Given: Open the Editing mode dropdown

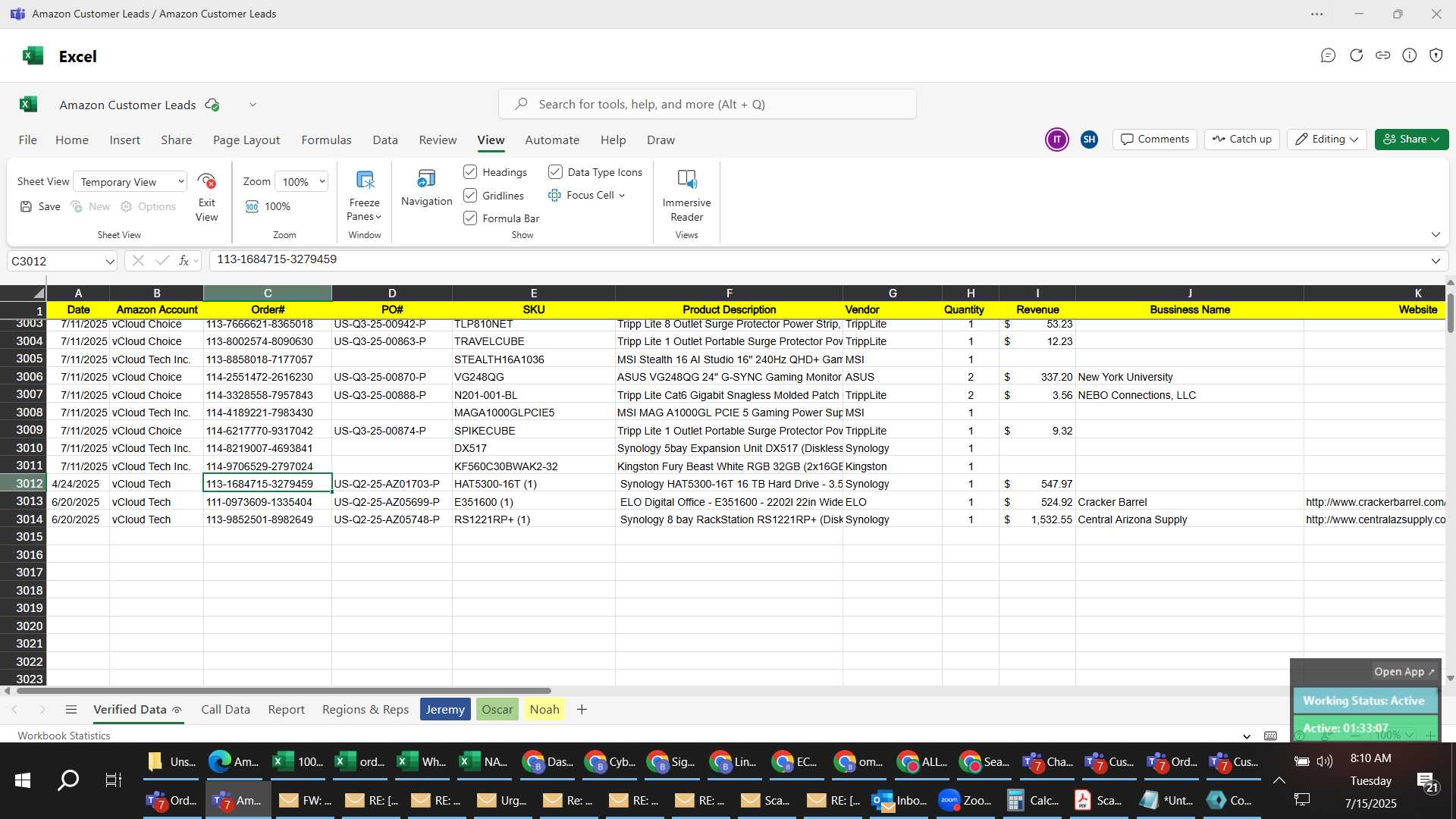Looking at the screenshot, I should point(1326,140).
